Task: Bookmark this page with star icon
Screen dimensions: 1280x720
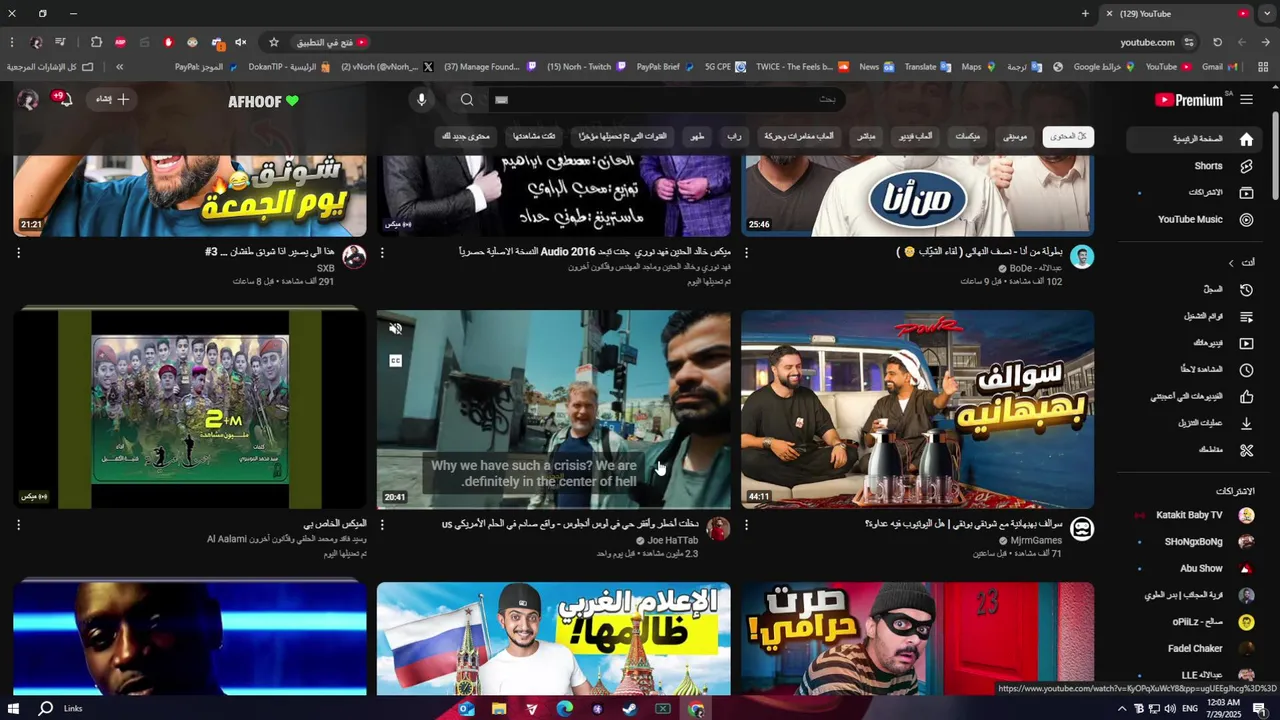Action: tap(274, 42)
